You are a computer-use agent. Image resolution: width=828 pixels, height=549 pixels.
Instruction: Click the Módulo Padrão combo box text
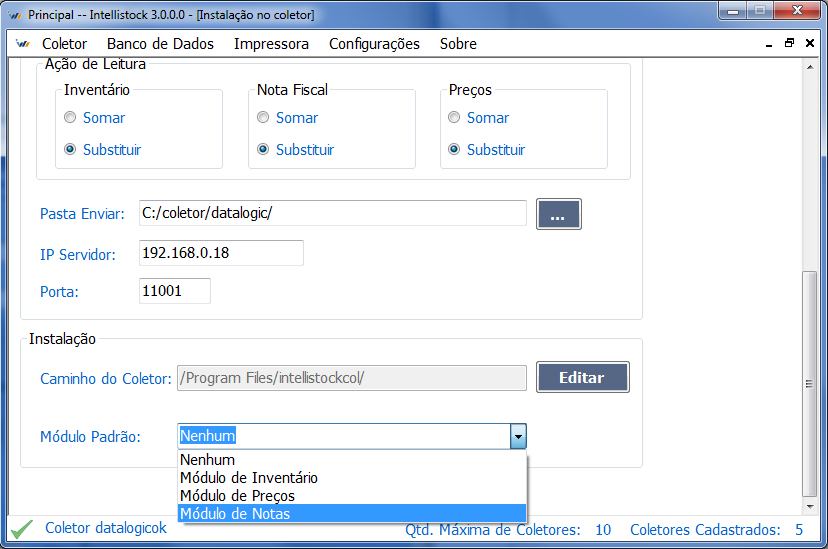(x=344, y=436)
